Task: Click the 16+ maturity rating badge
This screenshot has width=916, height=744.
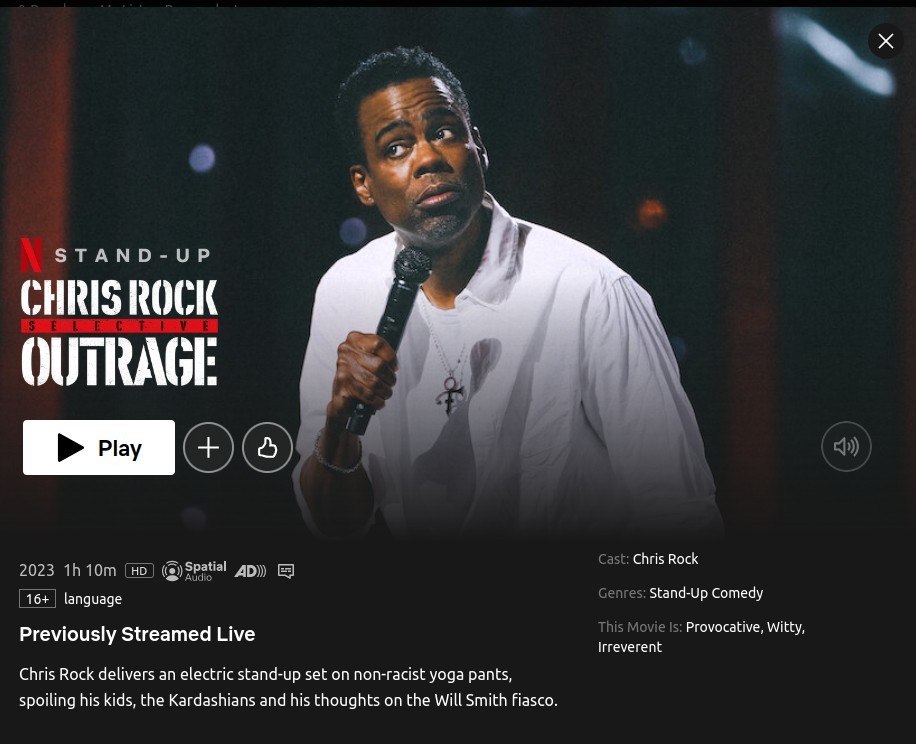Action: click(x=37, y=599)
